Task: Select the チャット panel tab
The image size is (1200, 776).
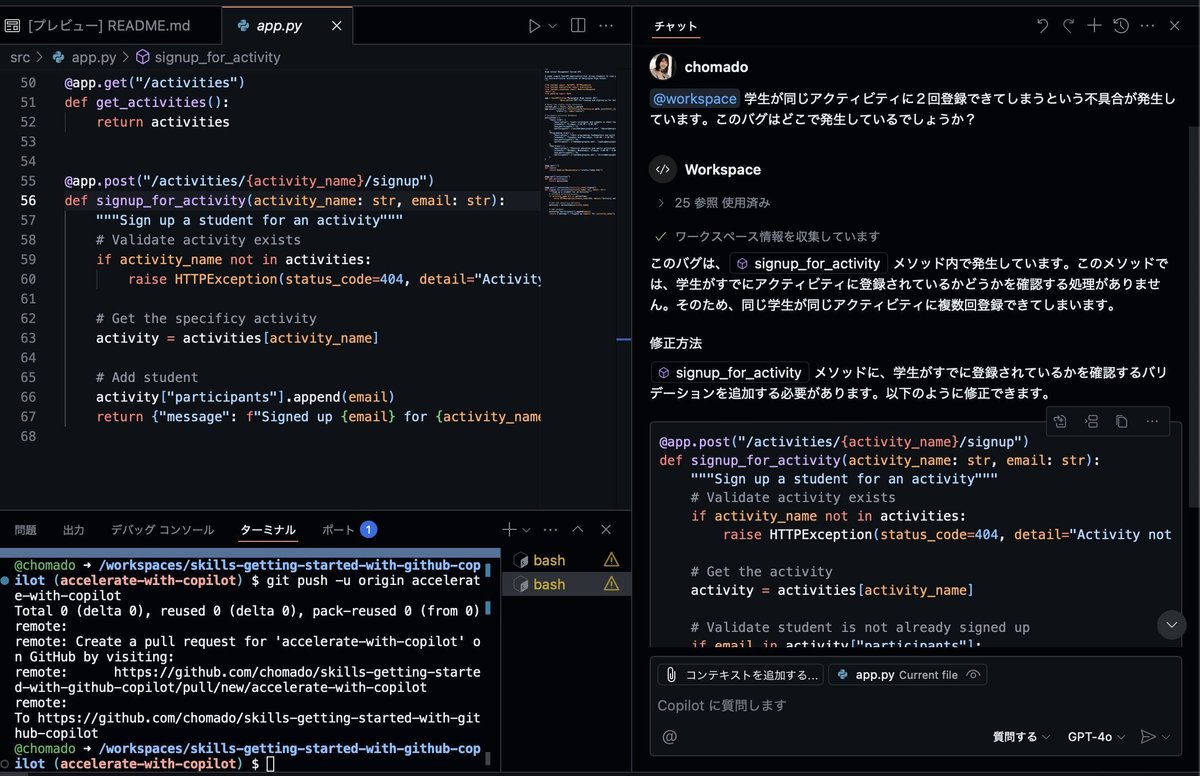Action: tap(675, 27)
